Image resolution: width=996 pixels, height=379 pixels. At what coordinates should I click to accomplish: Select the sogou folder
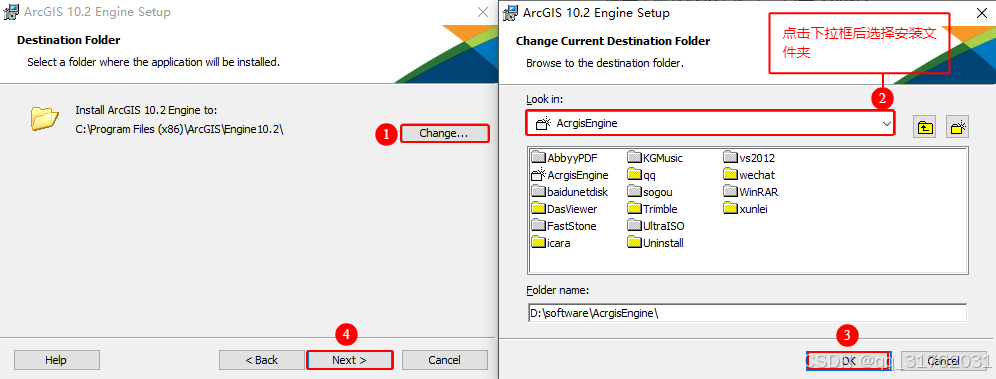click(x=650, y=192)
